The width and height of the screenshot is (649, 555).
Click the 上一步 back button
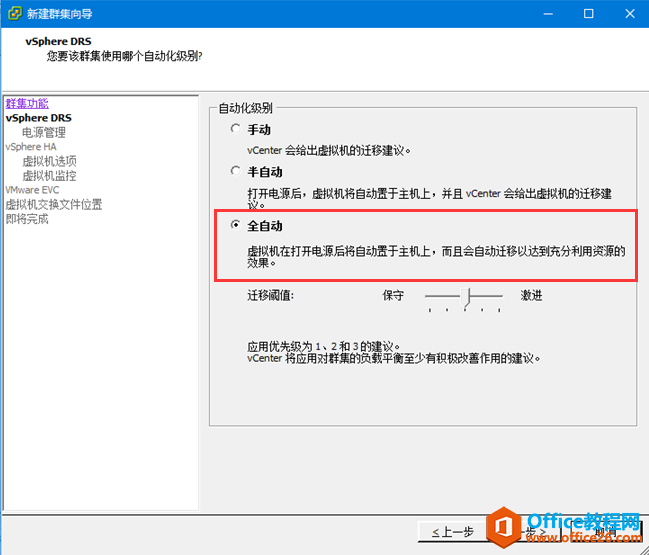pyautogui.click(x=452, y=532)
